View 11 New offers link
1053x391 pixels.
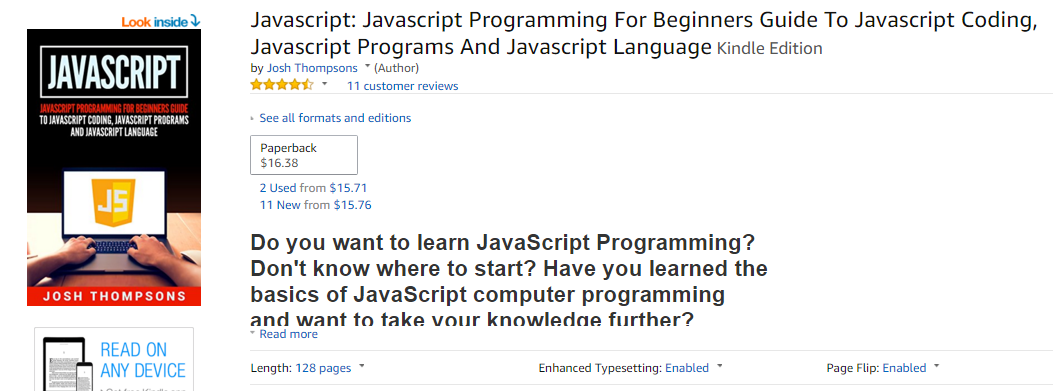280,205
